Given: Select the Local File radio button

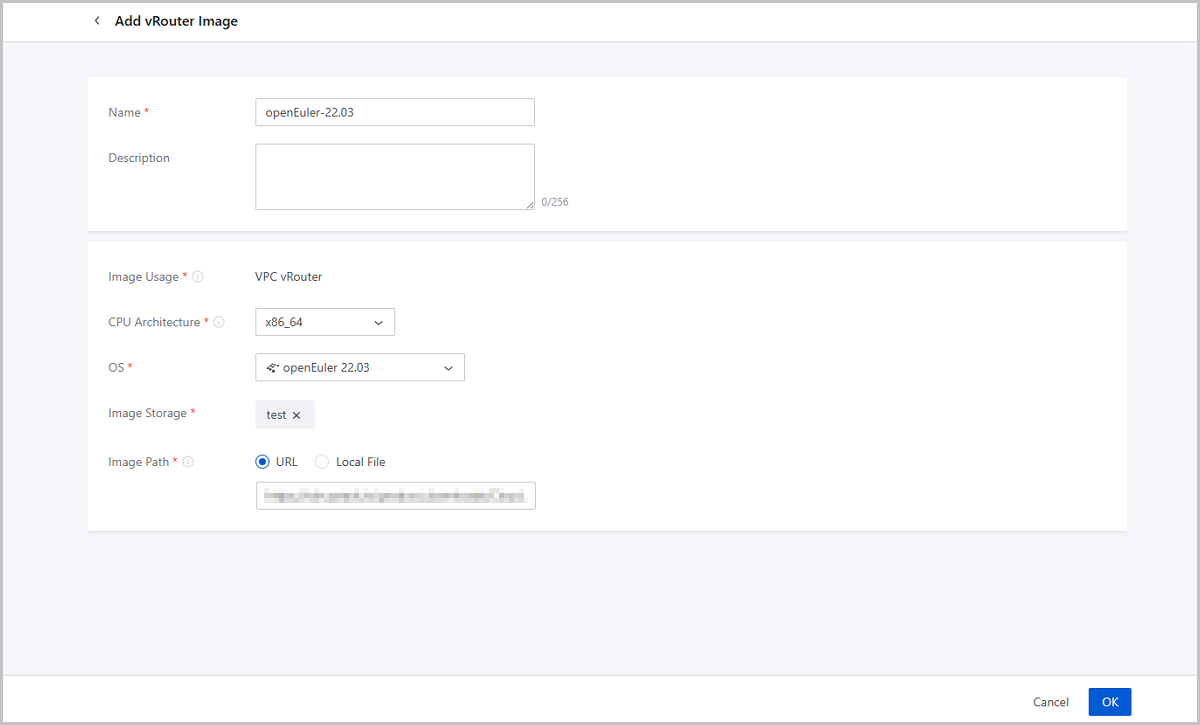Looking at the screenshot, I should click(x=322, y=462).
